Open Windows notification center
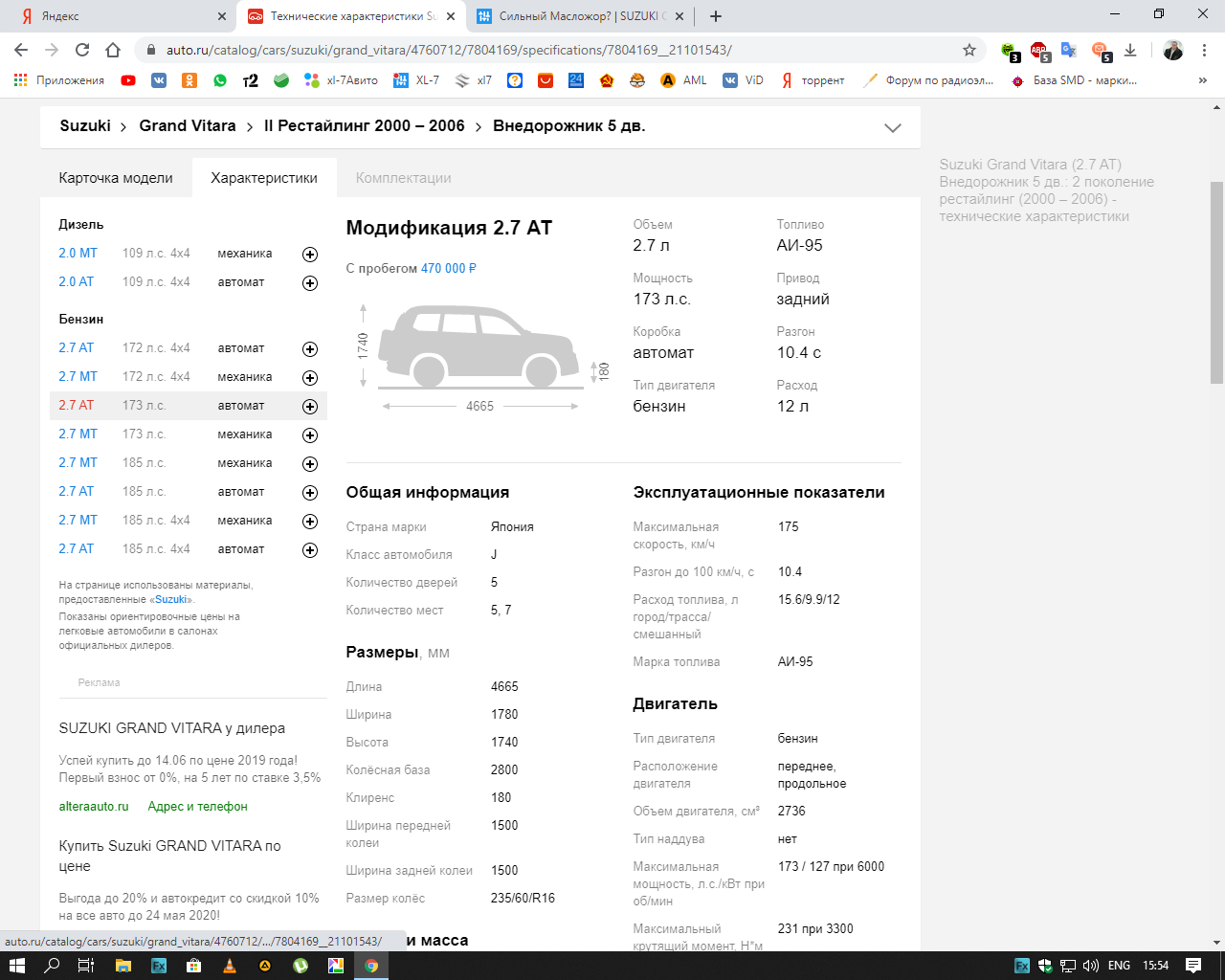The image size is (1225, 980). [1193, 966]
